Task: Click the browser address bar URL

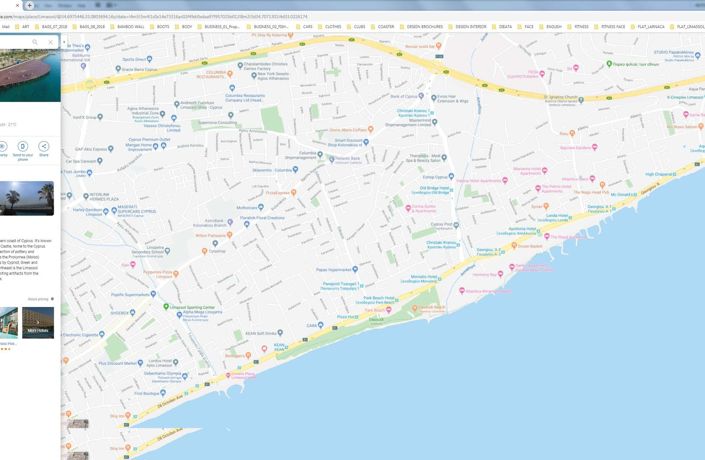Action: click(153, 17)
